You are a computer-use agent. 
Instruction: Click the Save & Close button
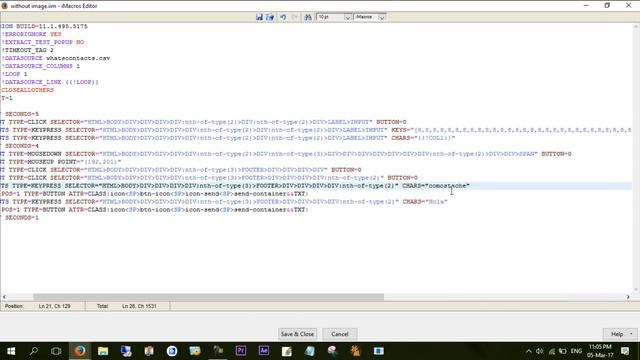(298, 334)
